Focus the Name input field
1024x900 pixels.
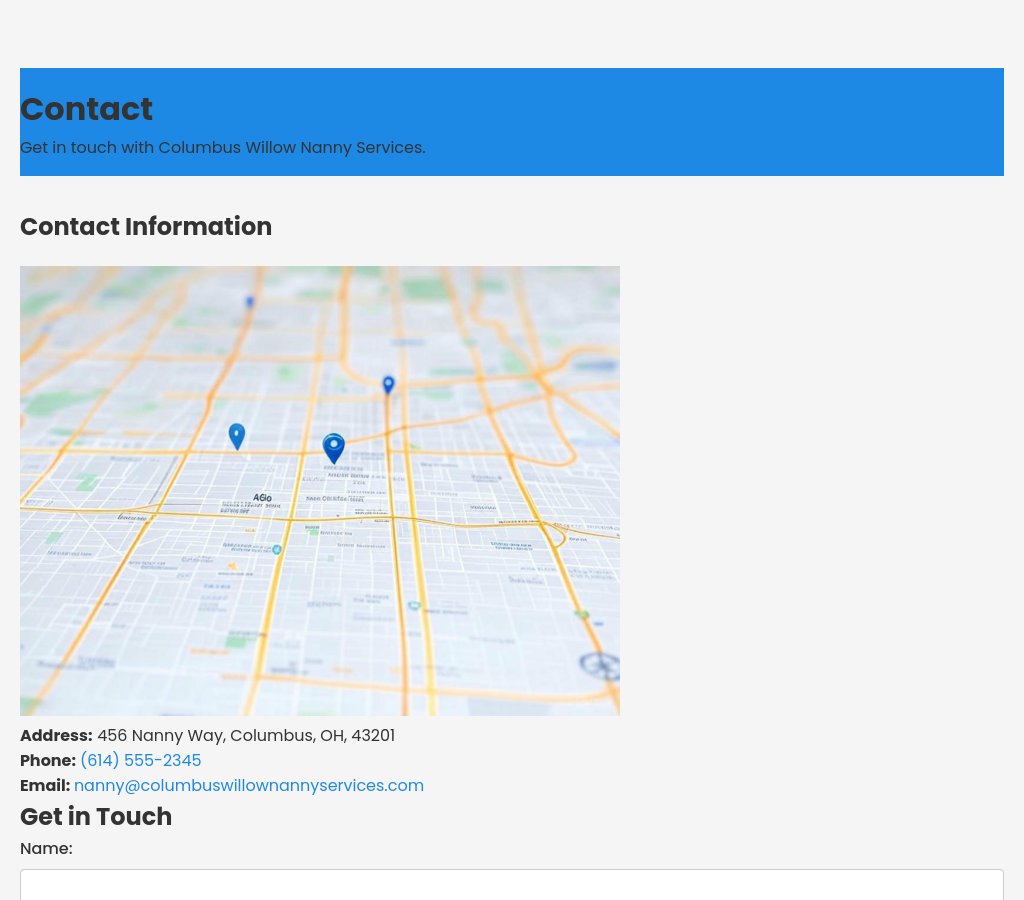pos(512,885)
